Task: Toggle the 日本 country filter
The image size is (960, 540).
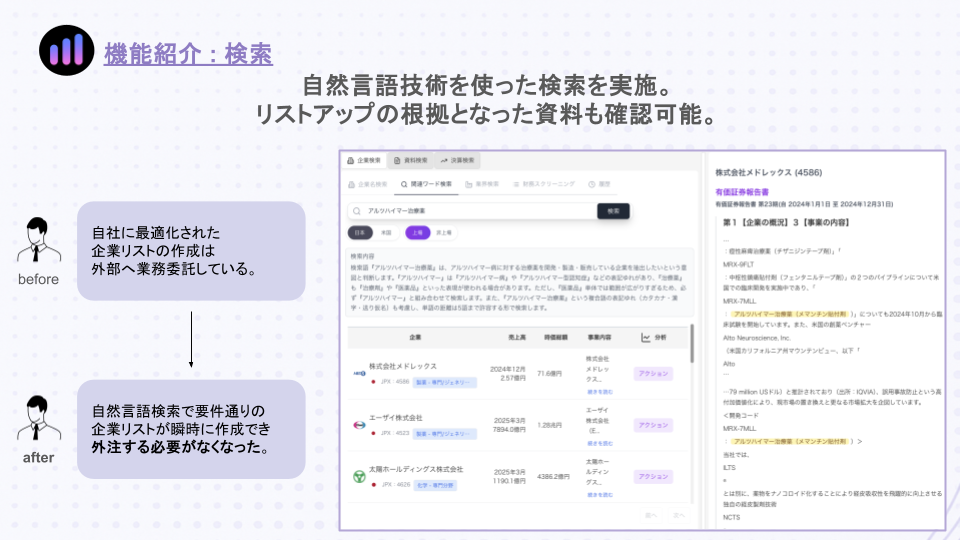Action: tap(358, 232)
